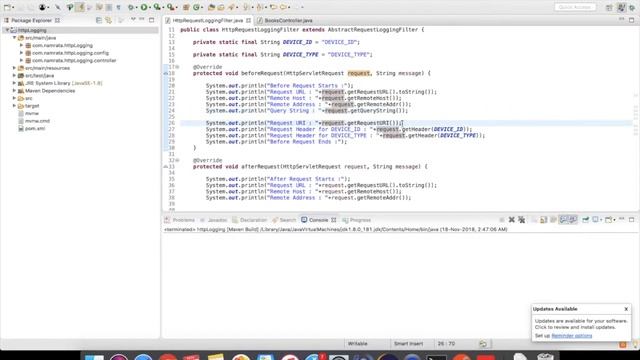Image resolution: width=640 pixels, height=360 pixels.
Task: Collapse the src/main/java folder arrow
Action: (14, 38)
